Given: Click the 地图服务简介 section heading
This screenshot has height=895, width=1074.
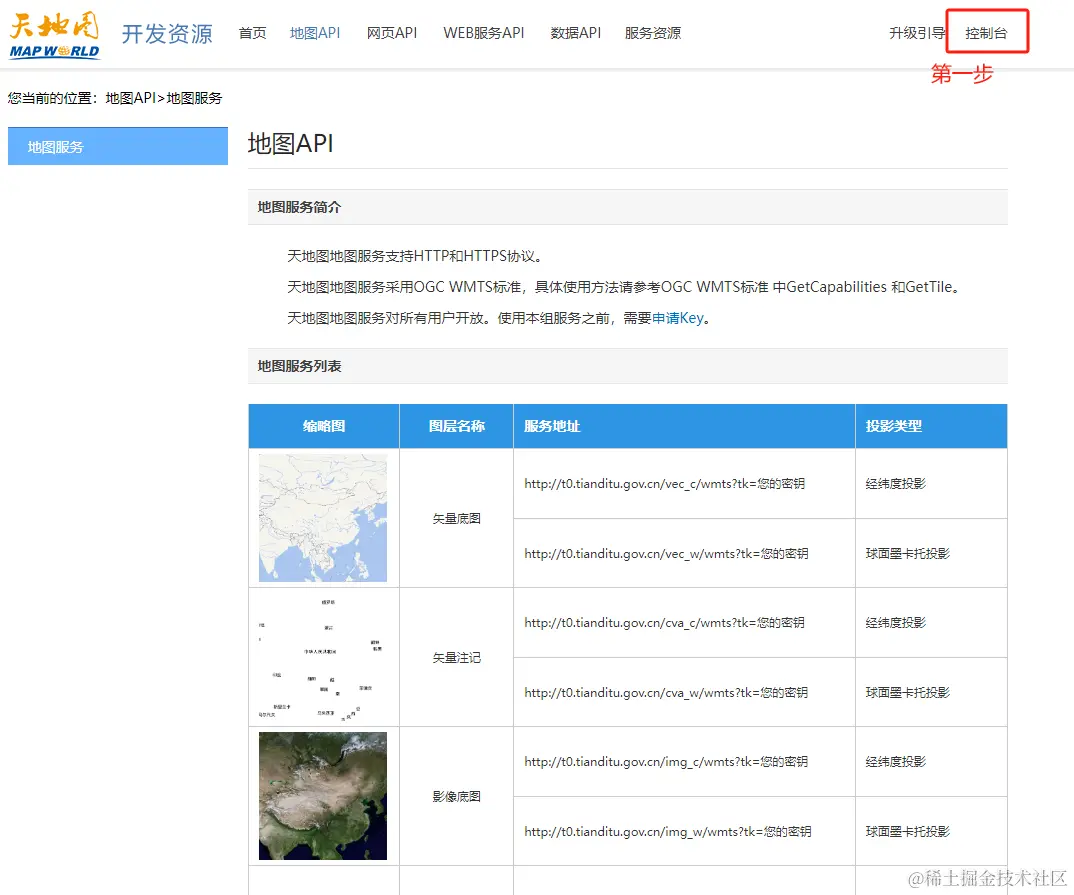Looking at the screenshot, I should (299, 207).
